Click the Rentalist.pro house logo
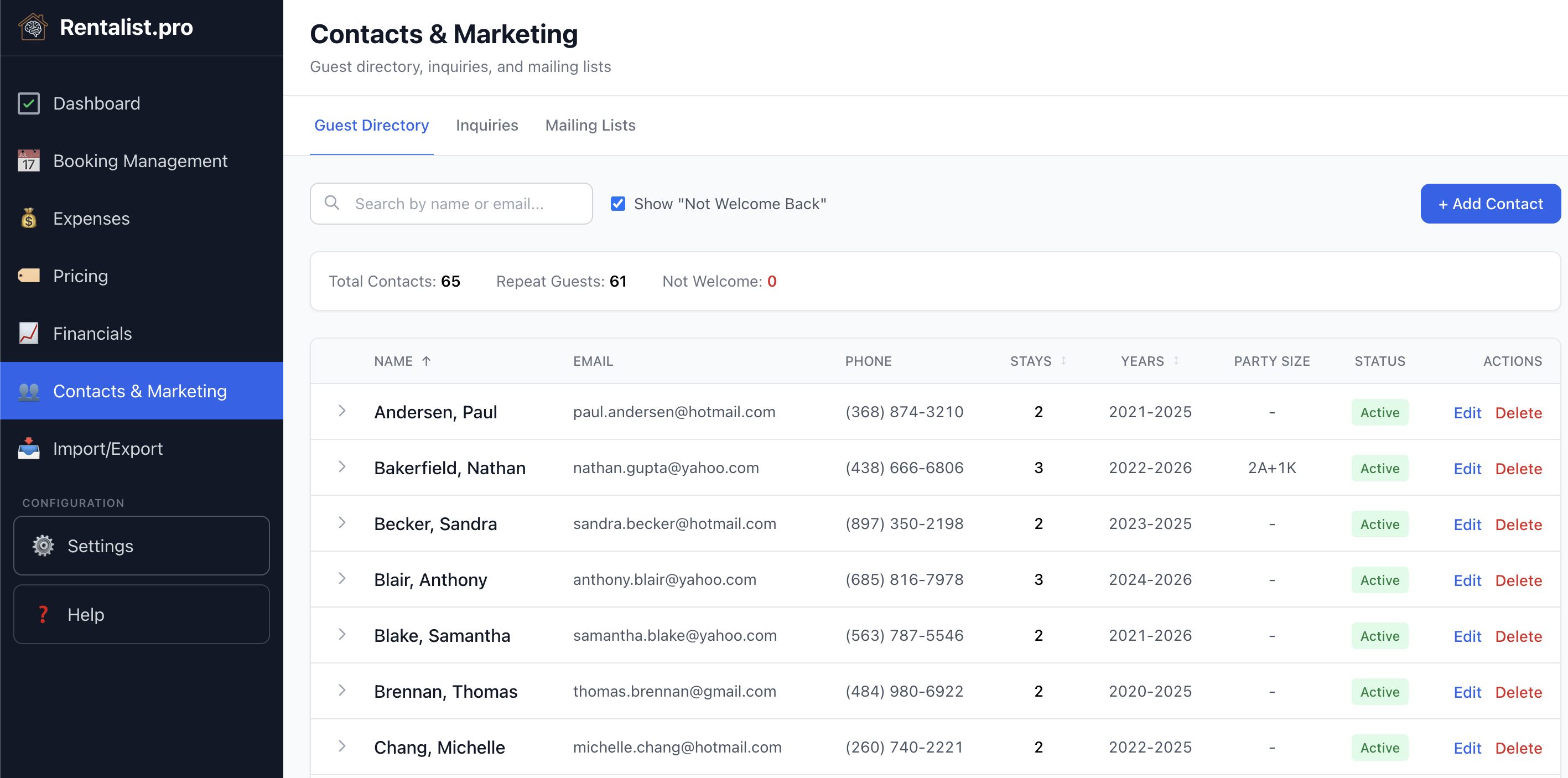Screen dimensions: 1568x778 coord(34,27)
